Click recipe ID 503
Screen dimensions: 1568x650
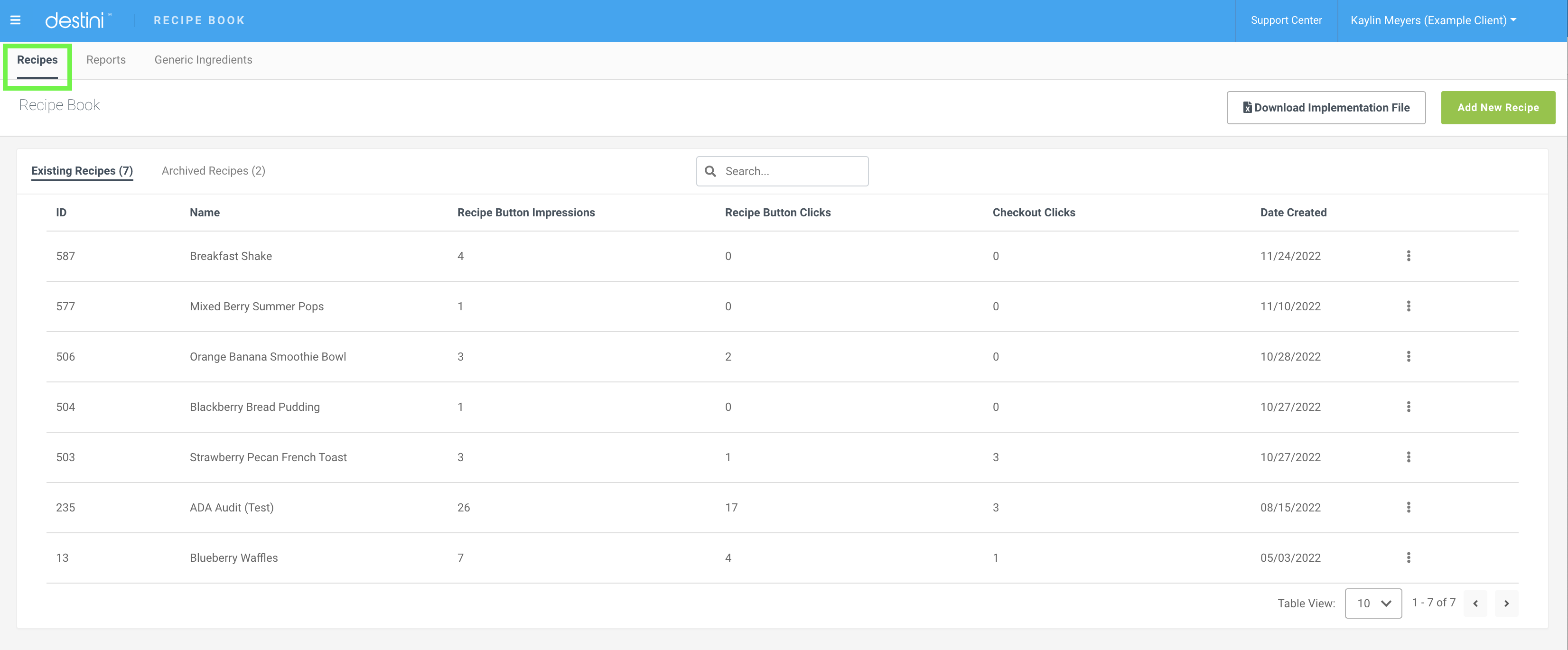66,457
